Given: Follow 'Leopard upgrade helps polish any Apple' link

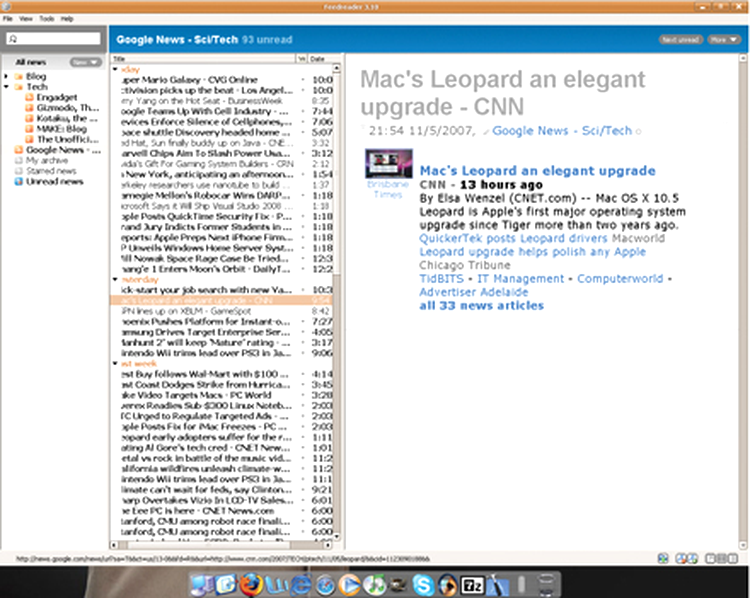Looking at the screenshot, I should click(x=532, y=252).
